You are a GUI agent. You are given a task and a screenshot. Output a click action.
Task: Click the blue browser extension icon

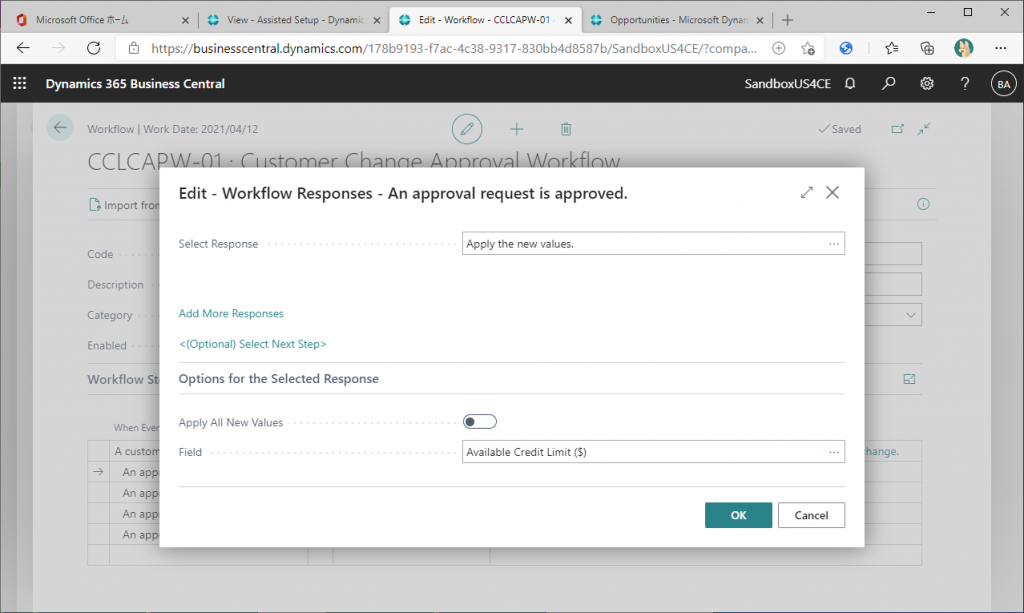[846, 48]
